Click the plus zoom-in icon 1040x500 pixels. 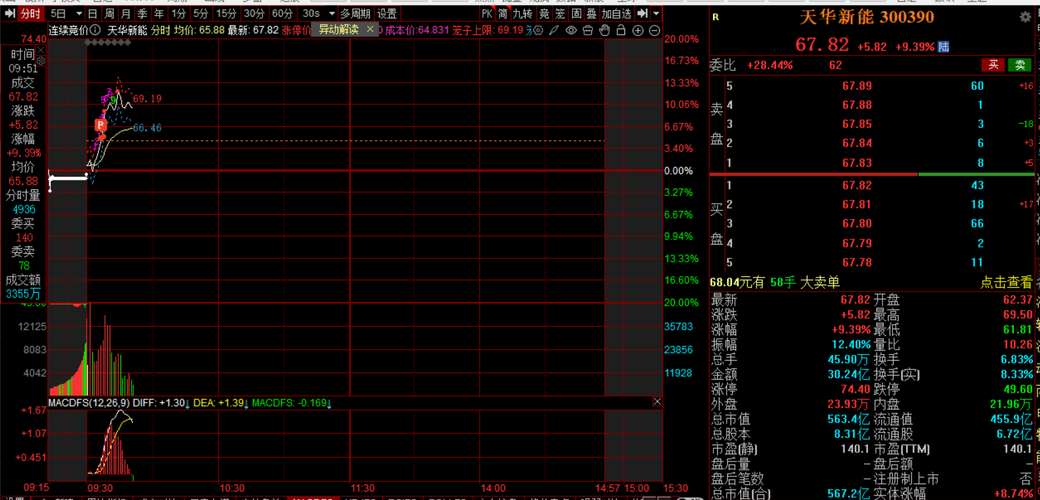[637, 31]
